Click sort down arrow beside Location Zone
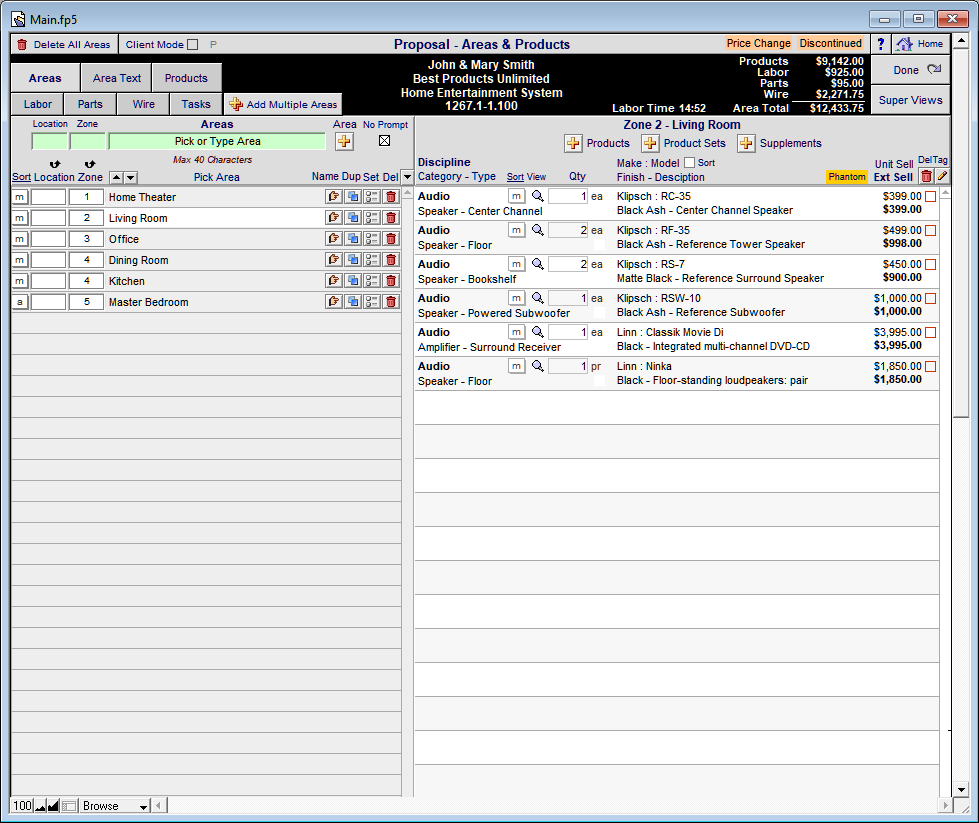 [130, 177]
